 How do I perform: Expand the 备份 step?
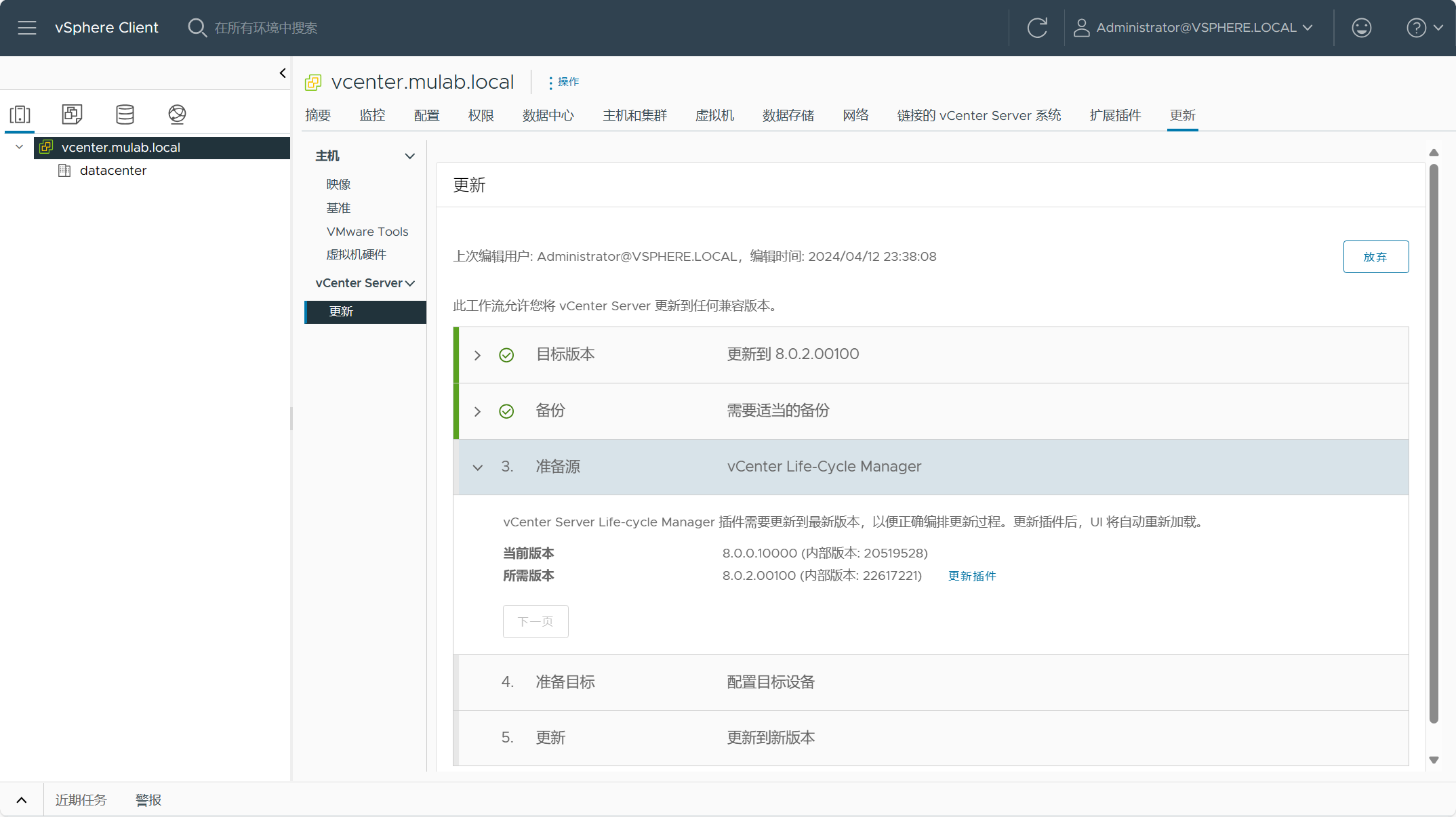point(477,411)
